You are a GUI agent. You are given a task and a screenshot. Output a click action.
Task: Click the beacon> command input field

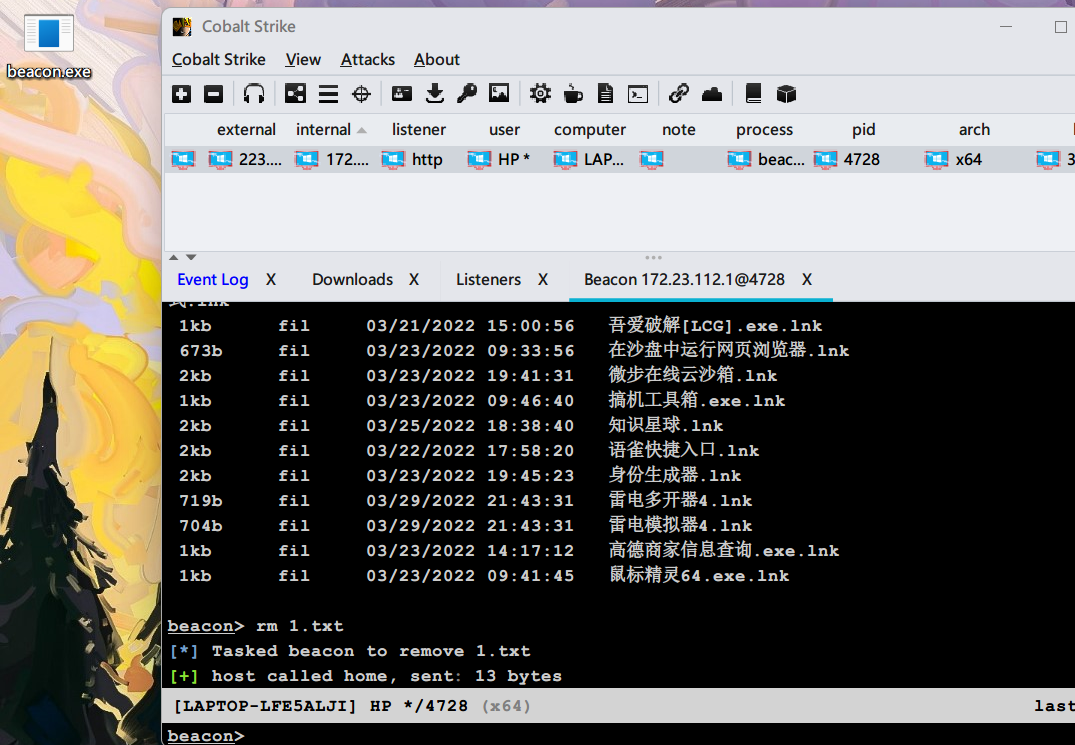click(x=619, y=735)
